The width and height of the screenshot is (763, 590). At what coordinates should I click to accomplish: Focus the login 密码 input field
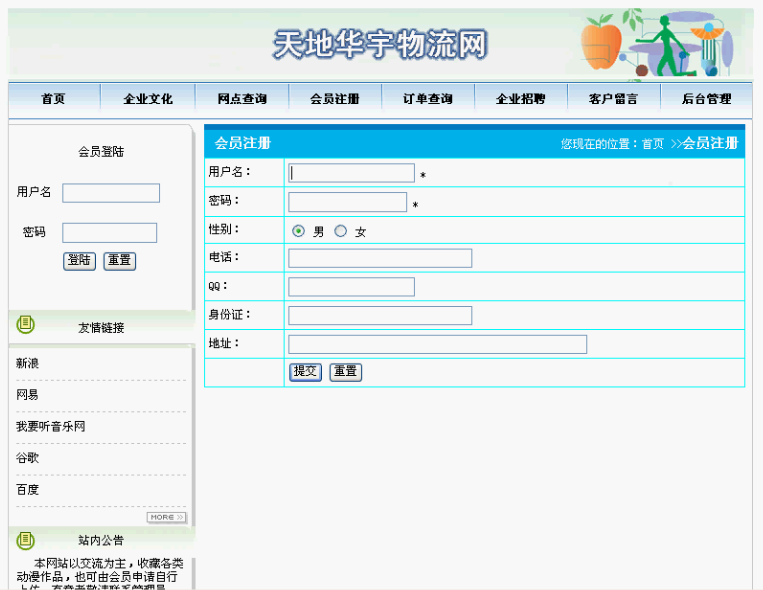point(109,233)
